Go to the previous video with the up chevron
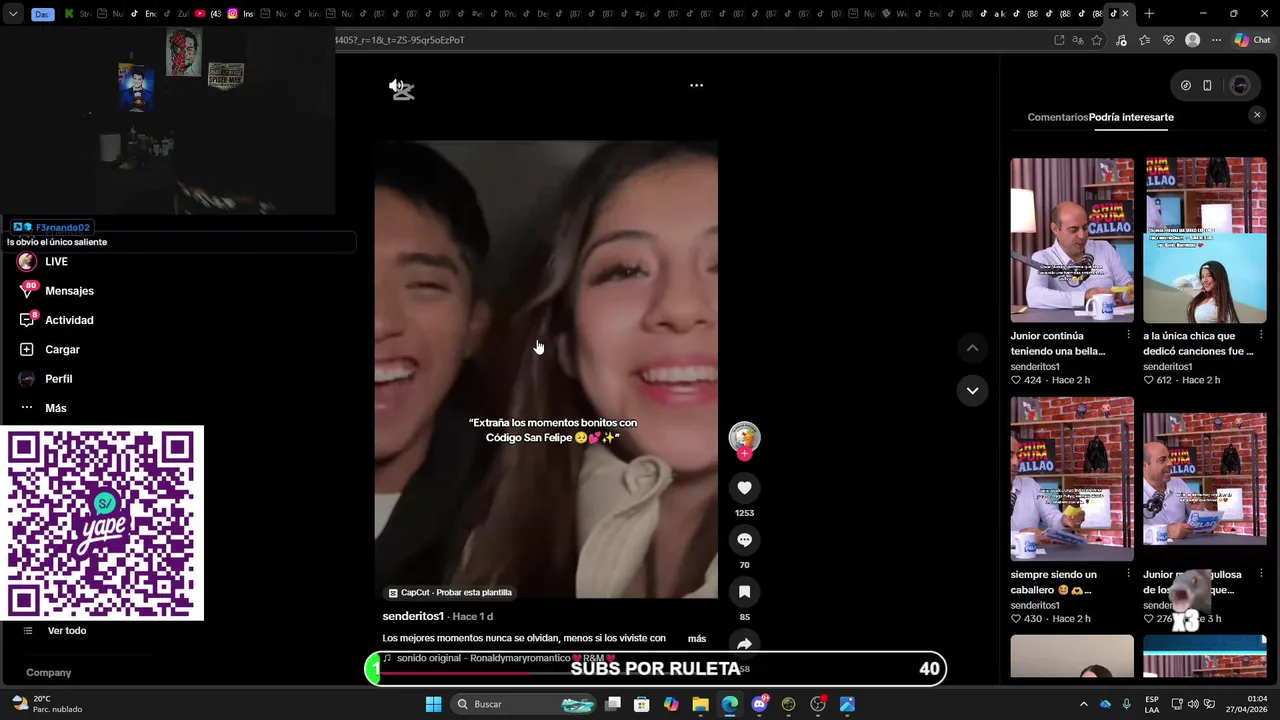This screenshot has width=1280, height=720. click(x=972, y=348)
